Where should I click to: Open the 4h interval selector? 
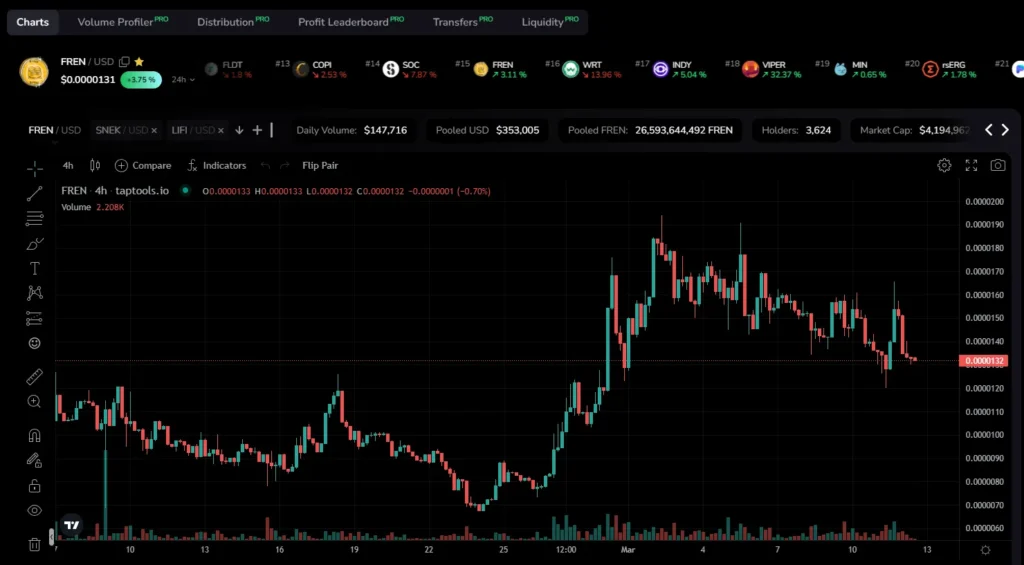click(x=68, y=165)
